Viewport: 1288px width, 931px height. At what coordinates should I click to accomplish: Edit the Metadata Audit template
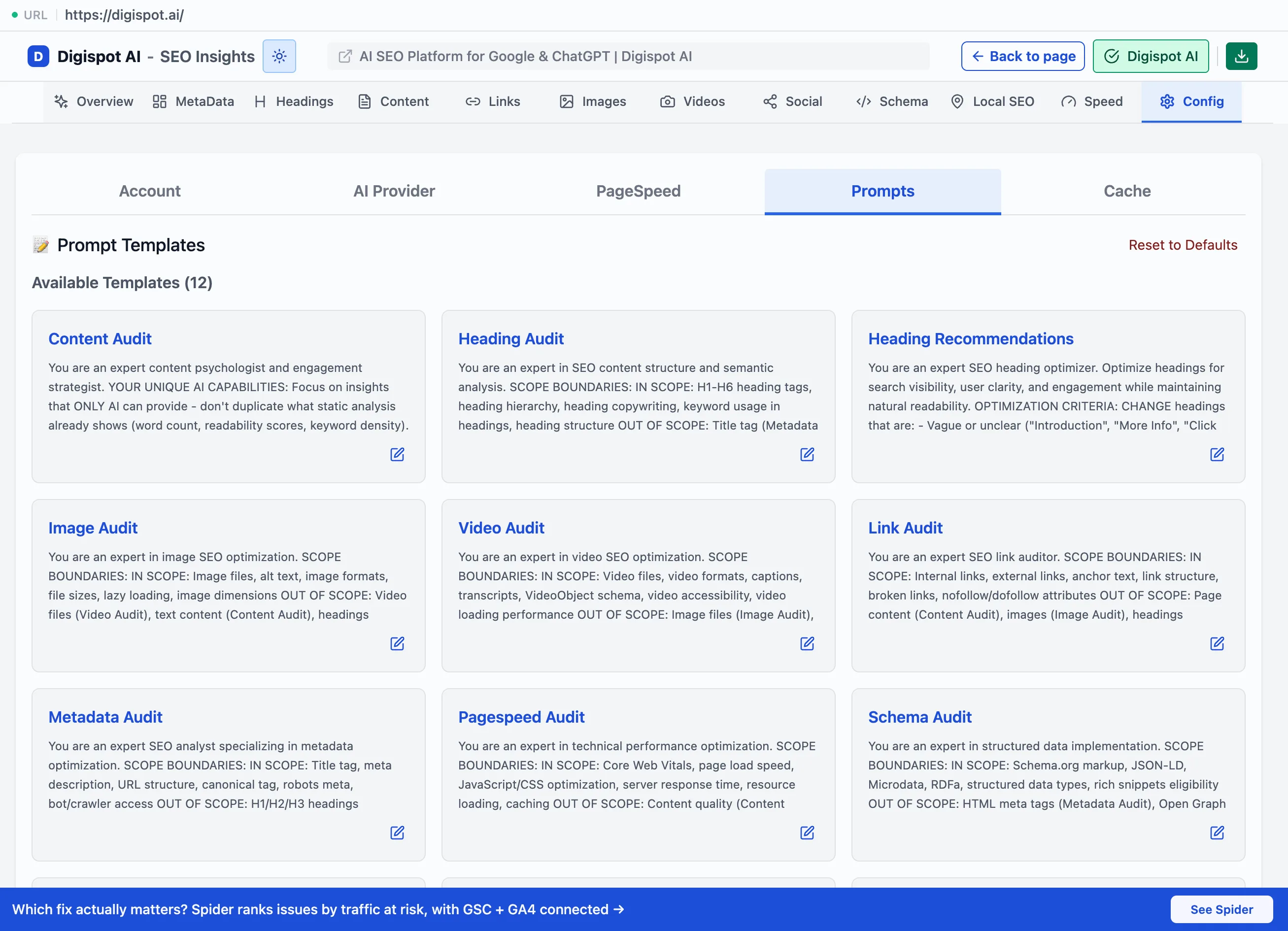tap(397, 832)
